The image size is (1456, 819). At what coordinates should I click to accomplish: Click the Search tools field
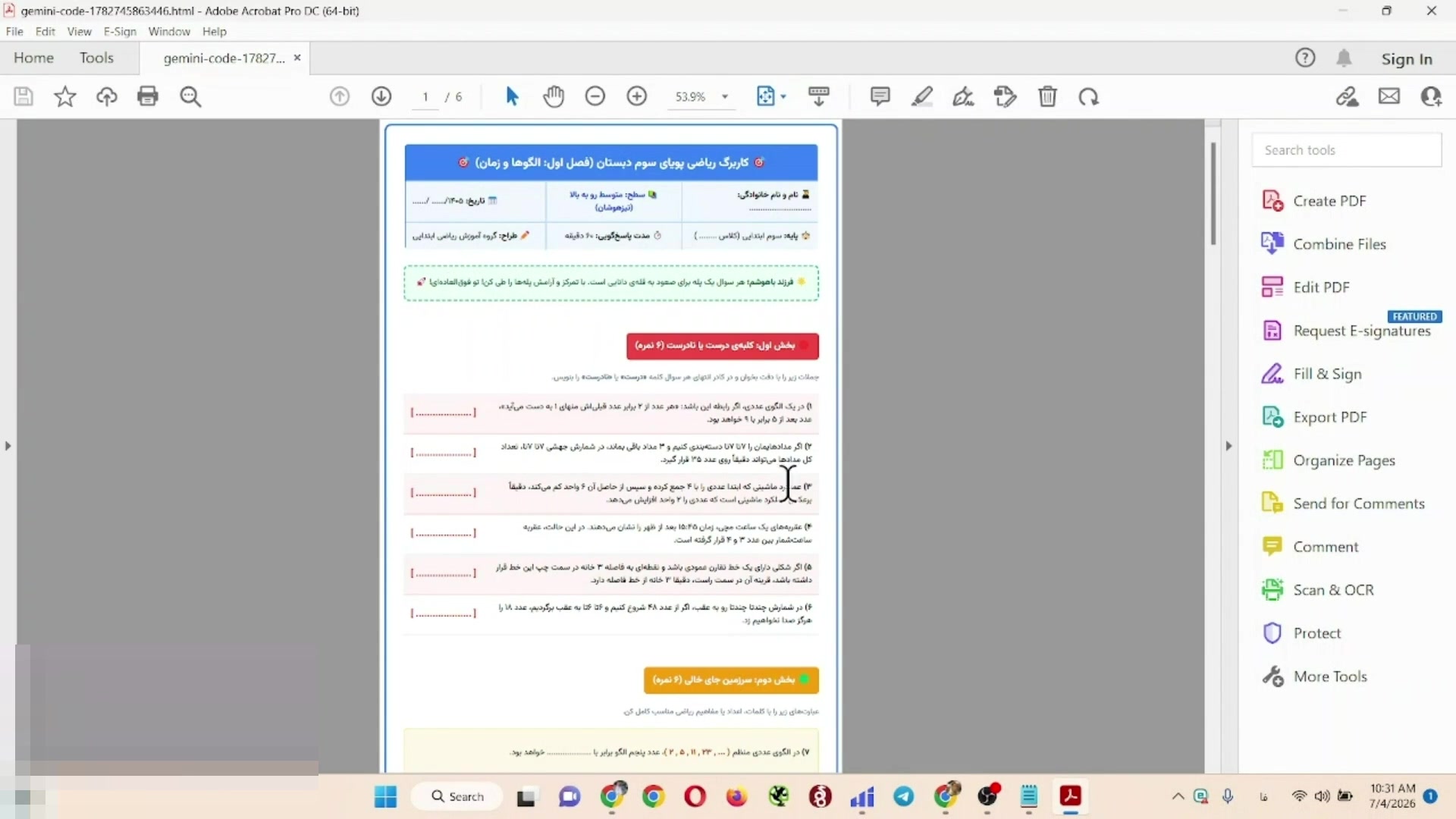(1347, 150)
